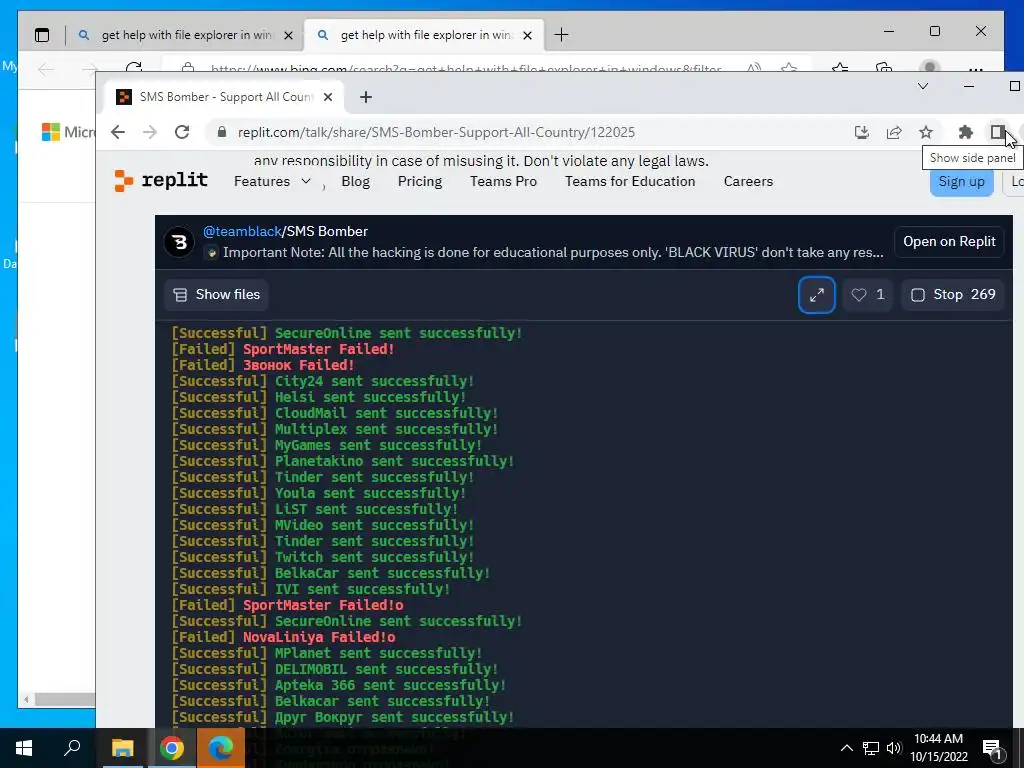Open the @teamblack profile link
This screenshot has width=1024, height=768.
coord(242,231)
